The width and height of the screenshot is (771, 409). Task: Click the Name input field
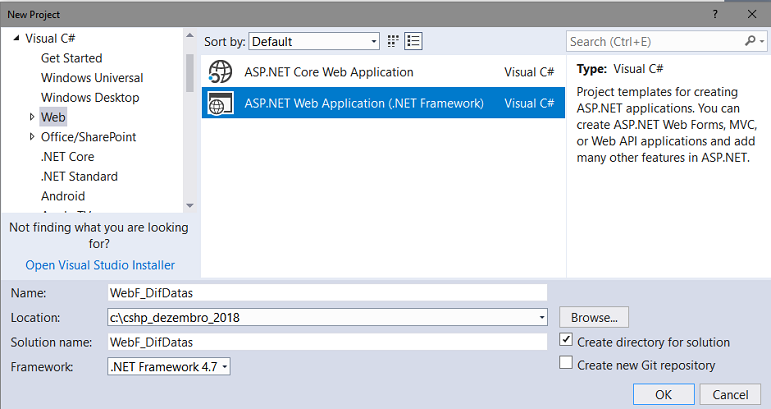click(327, 292)
